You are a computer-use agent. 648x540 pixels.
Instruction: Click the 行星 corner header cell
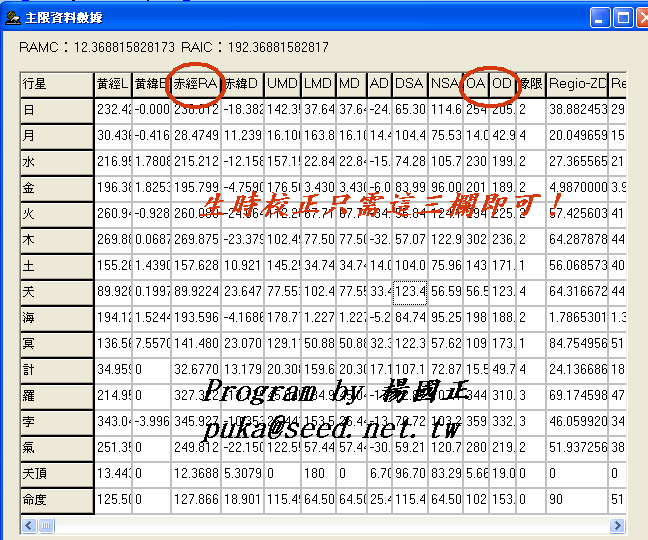point(57,84)
